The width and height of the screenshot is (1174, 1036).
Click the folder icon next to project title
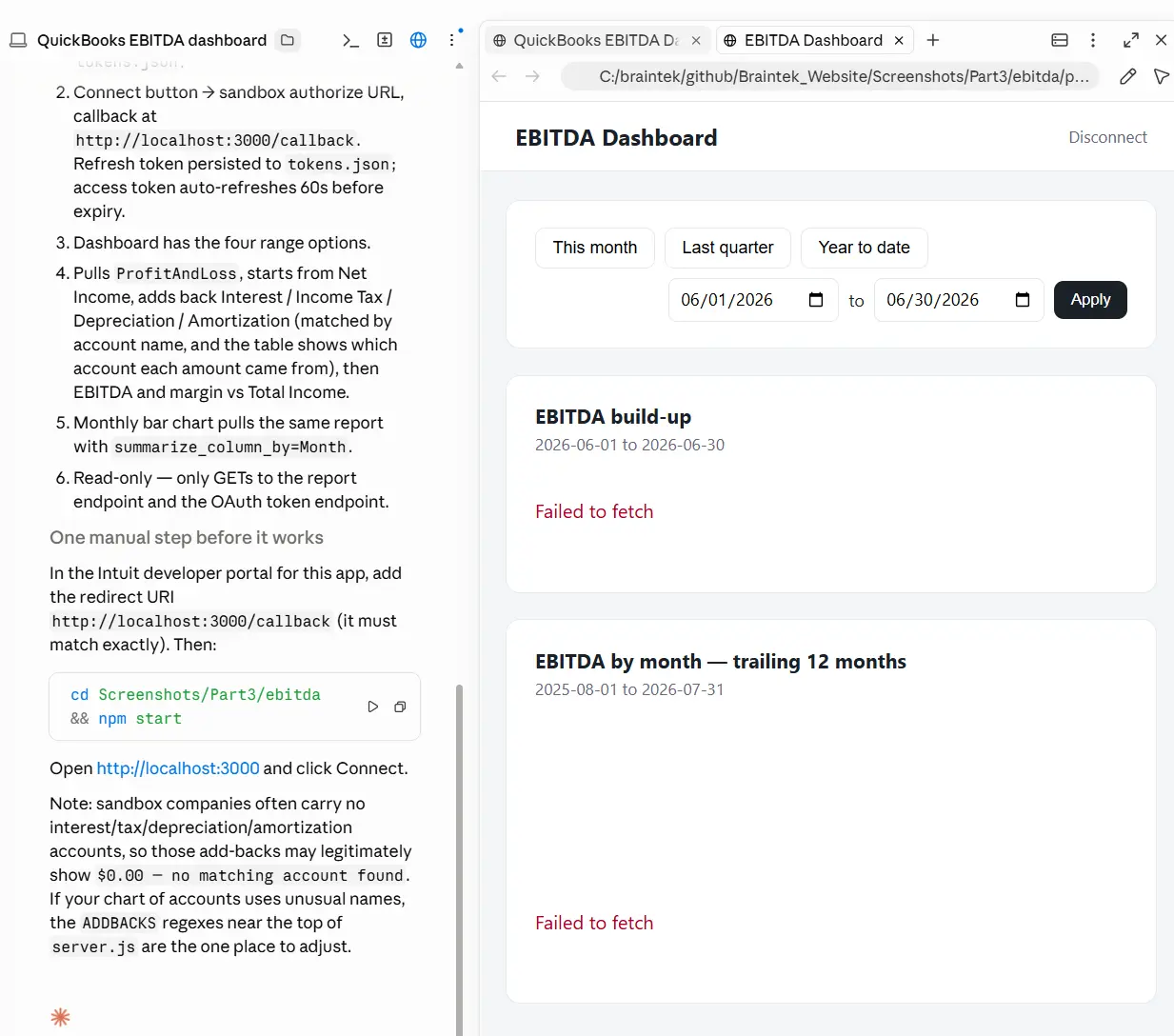[x=288, y=40]
